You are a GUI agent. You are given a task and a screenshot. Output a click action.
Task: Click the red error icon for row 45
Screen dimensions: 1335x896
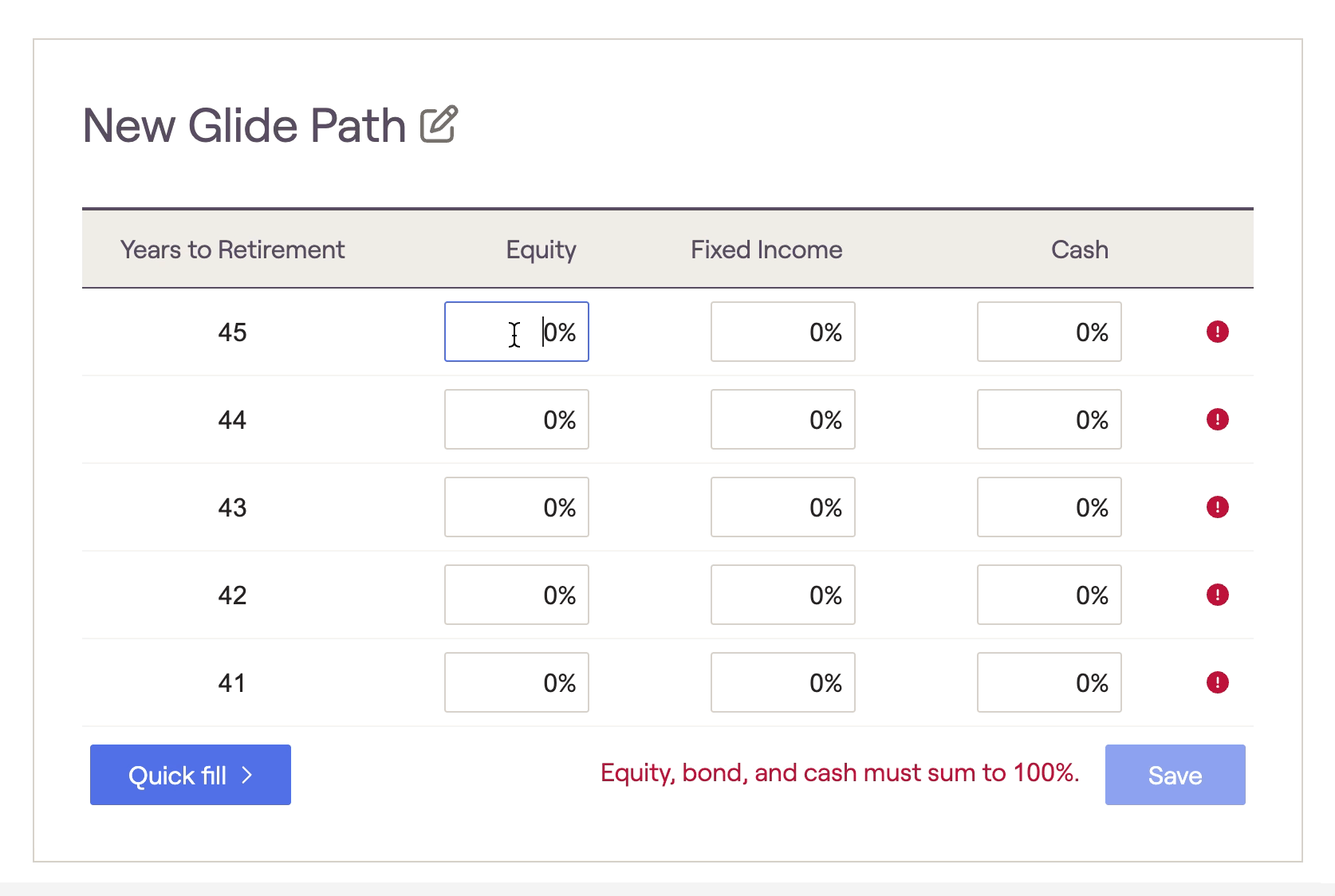coord(1217,332)
